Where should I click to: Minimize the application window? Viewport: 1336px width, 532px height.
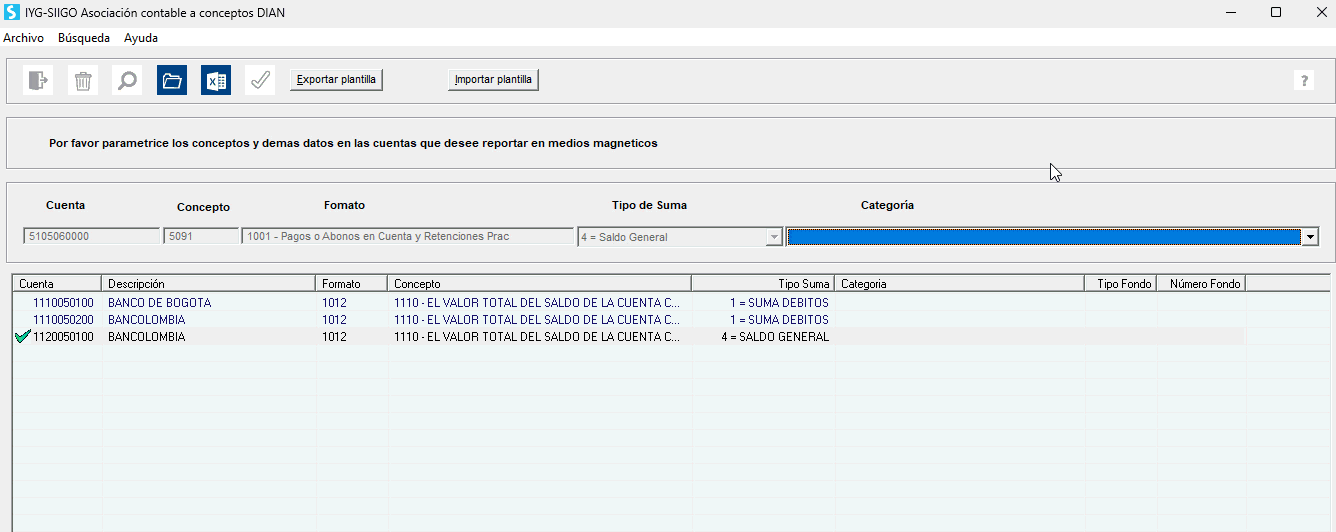(x=1231, y=12)
